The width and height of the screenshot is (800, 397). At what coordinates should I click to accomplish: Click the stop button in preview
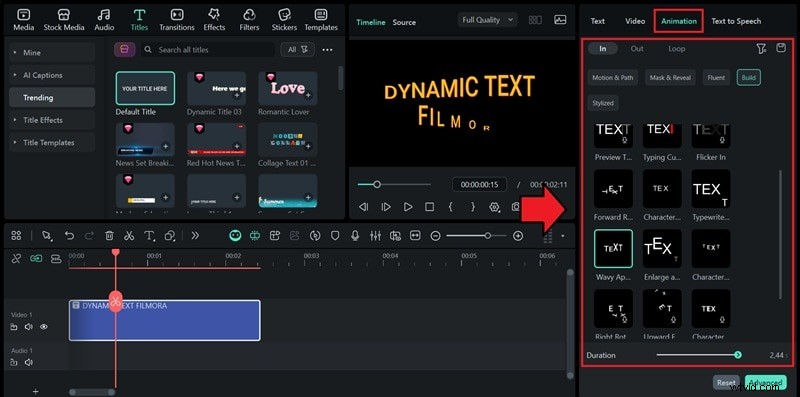click(x=430, y=207)
